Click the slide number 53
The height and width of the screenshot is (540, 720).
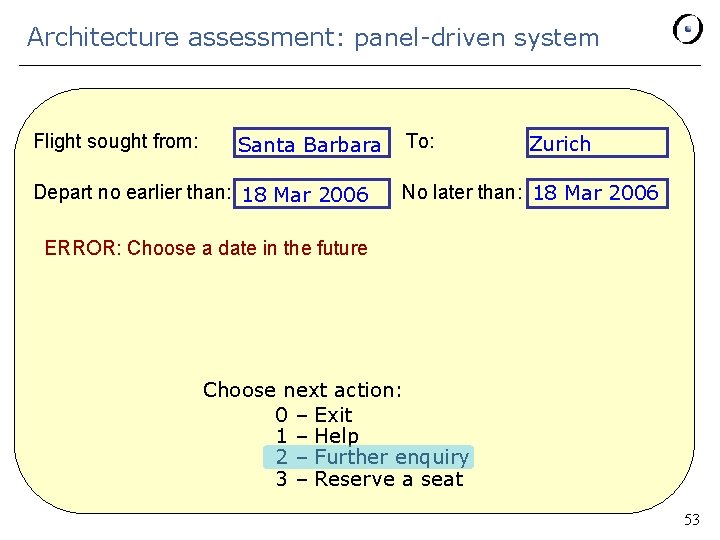pyautogui.click(x=692, y=520)
